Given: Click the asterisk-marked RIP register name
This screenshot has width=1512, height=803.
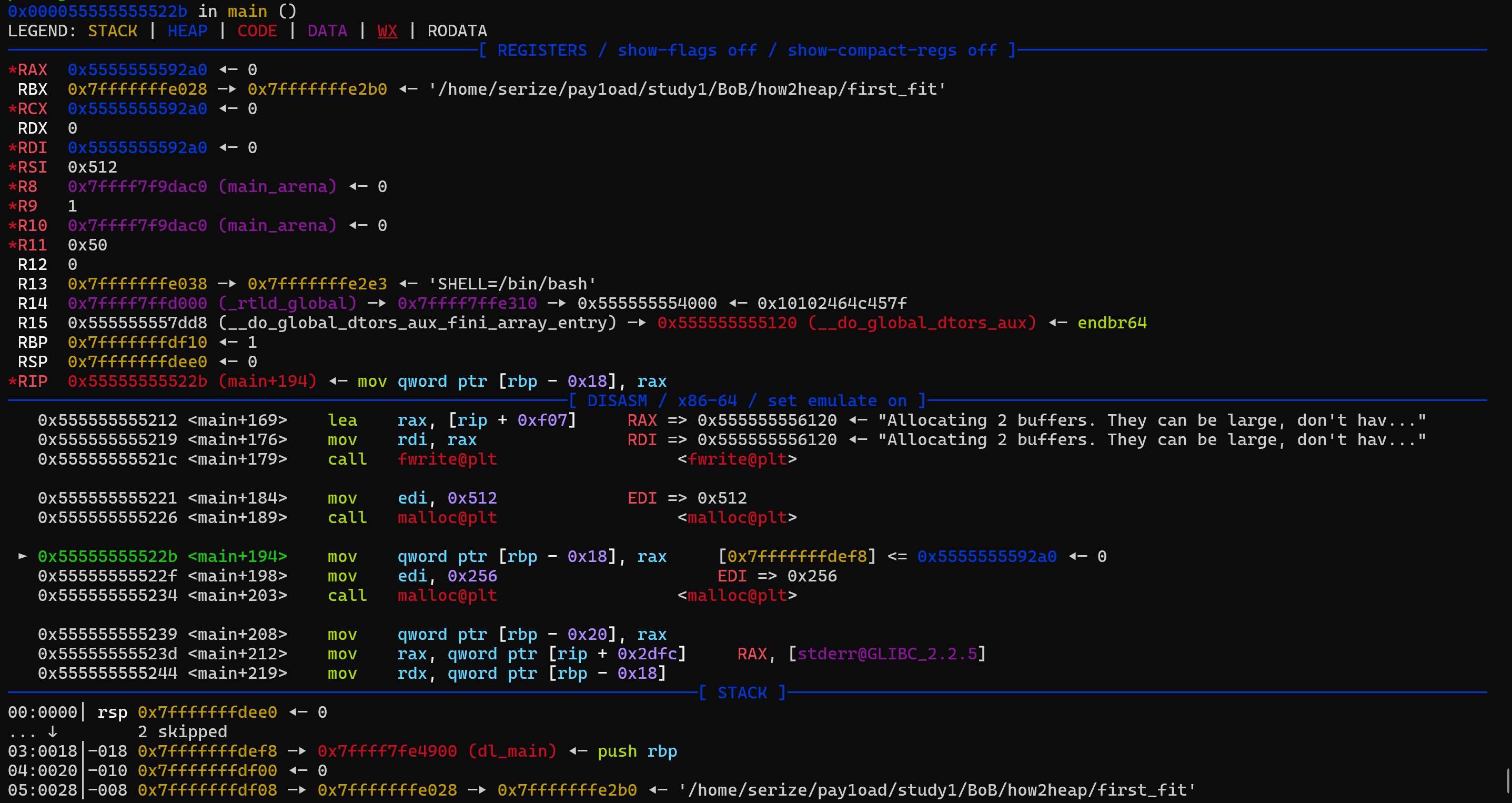Looking at the screenshot, I should pos(27,382).
